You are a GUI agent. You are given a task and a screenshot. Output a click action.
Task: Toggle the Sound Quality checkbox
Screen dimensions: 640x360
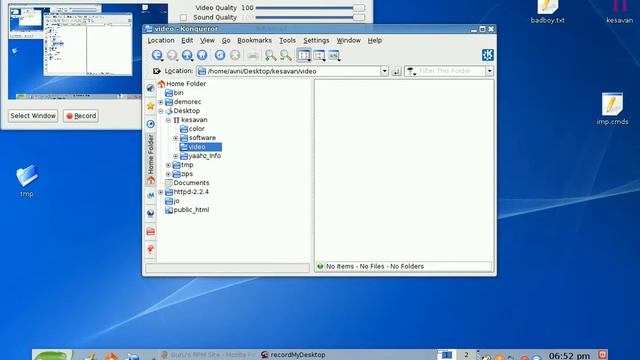click(x=183, y=18)
